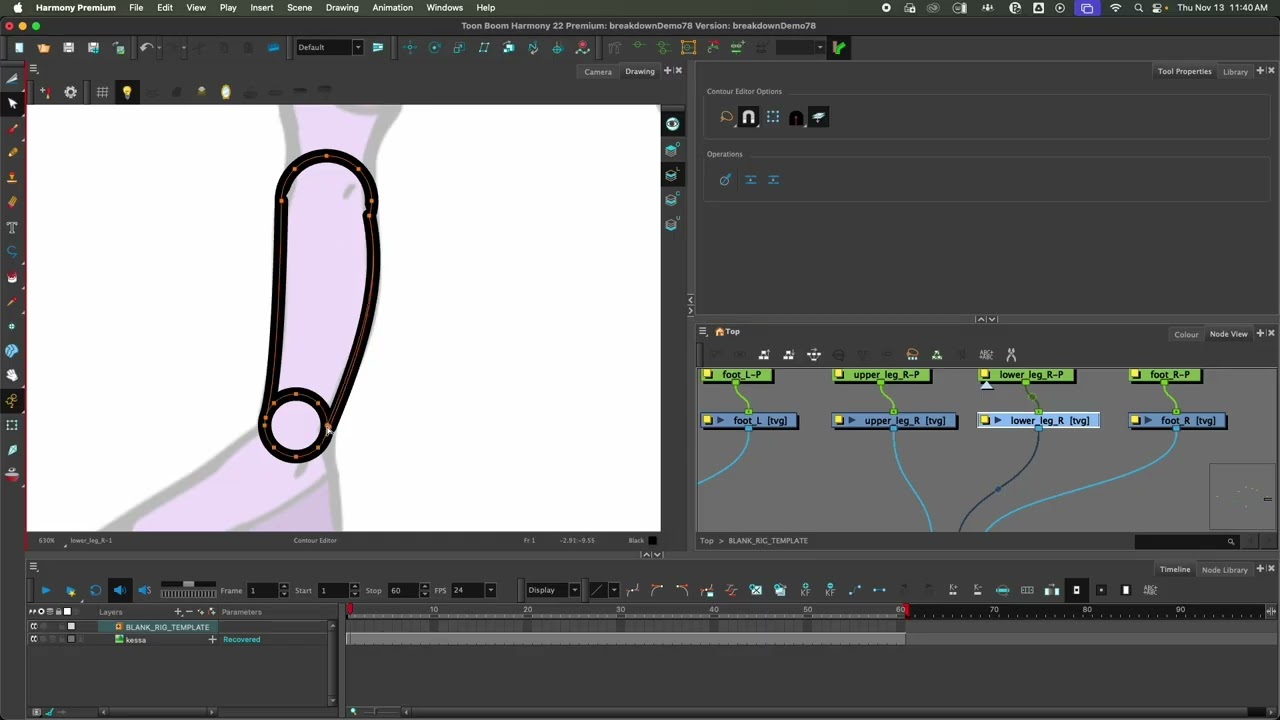The width and height of the screenshot is (1280, 720).
Task: Toggle the Show Grid icon
Action: click(x=102, y=92)
